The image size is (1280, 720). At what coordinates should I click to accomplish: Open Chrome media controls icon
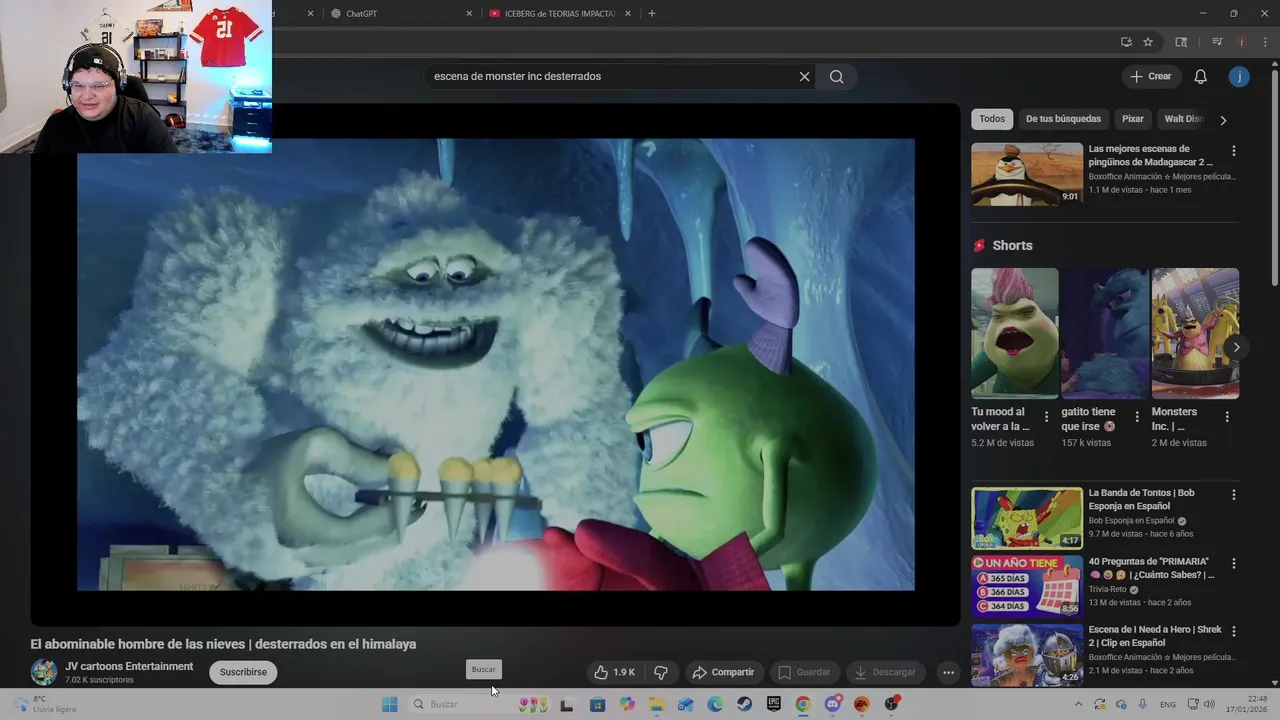coord(1217,42)
